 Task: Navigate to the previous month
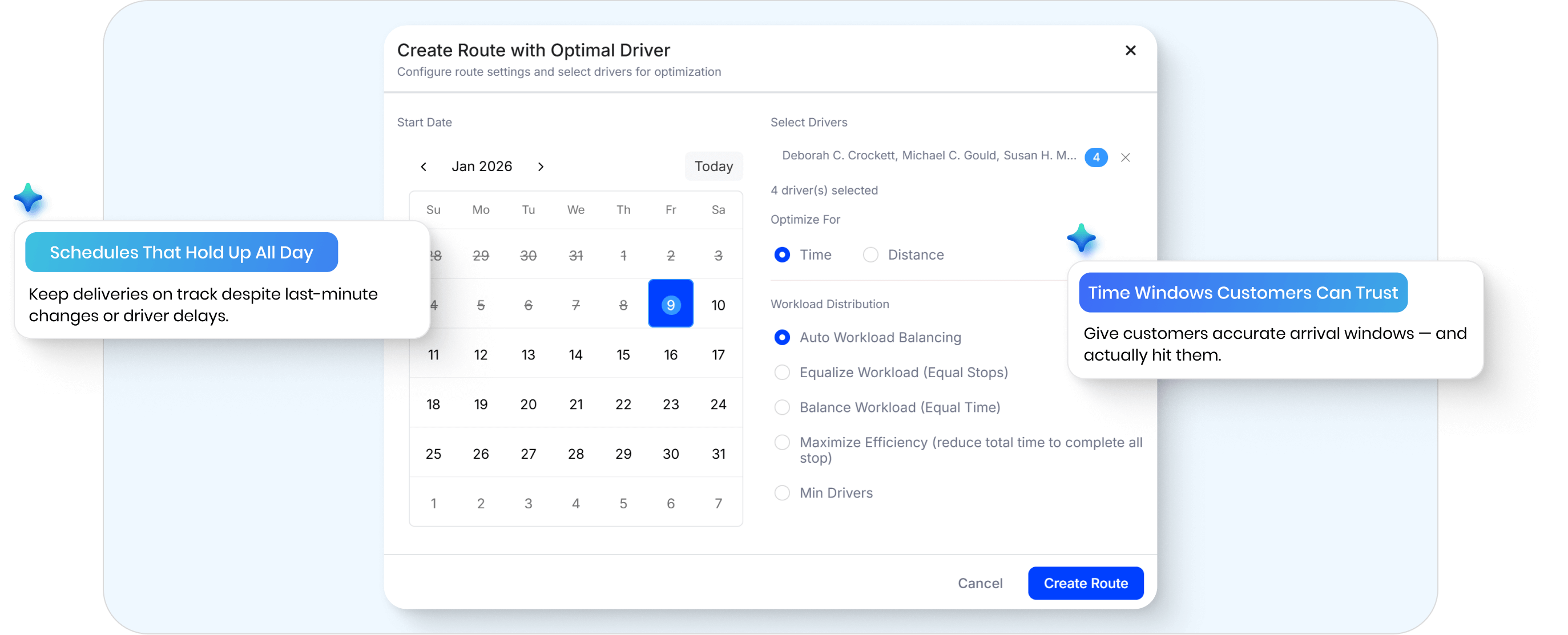pyautogui.click(x=424, y=166)
